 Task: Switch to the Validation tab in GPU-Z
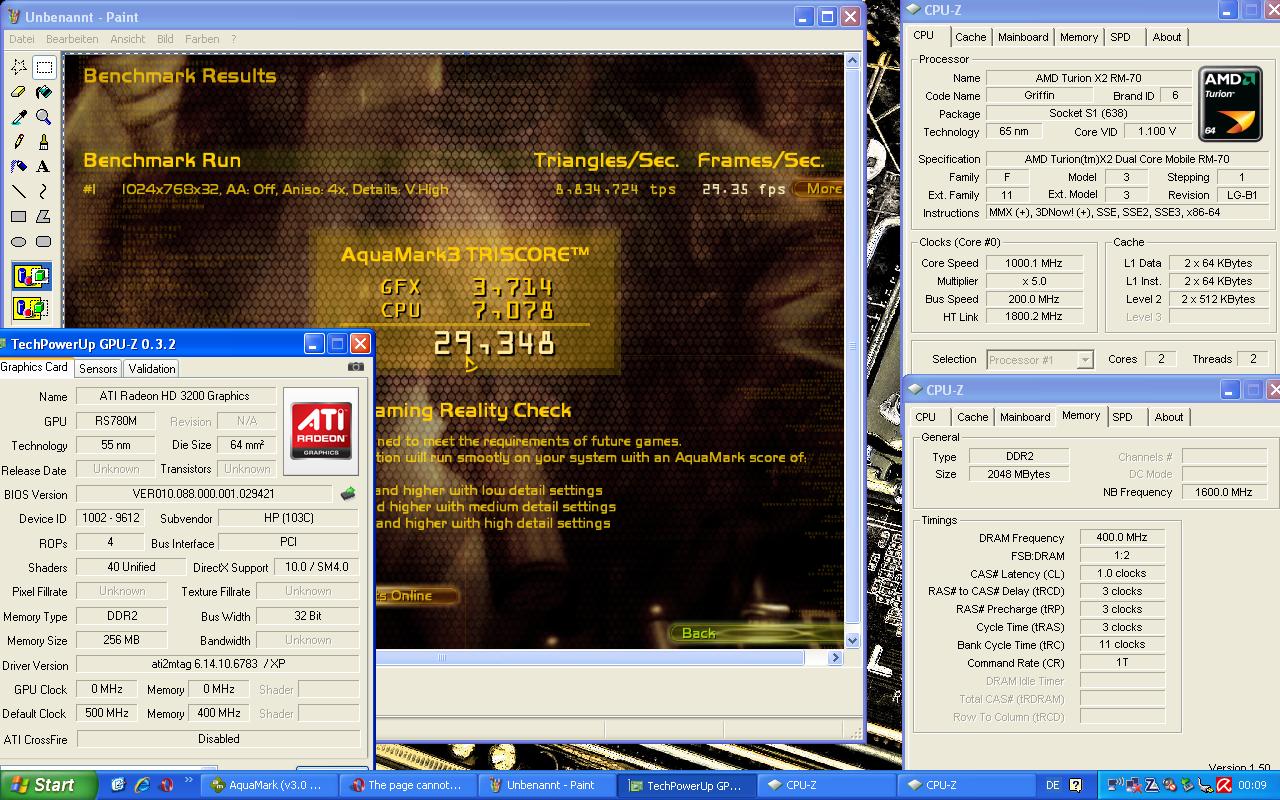(x=152, y=369)
